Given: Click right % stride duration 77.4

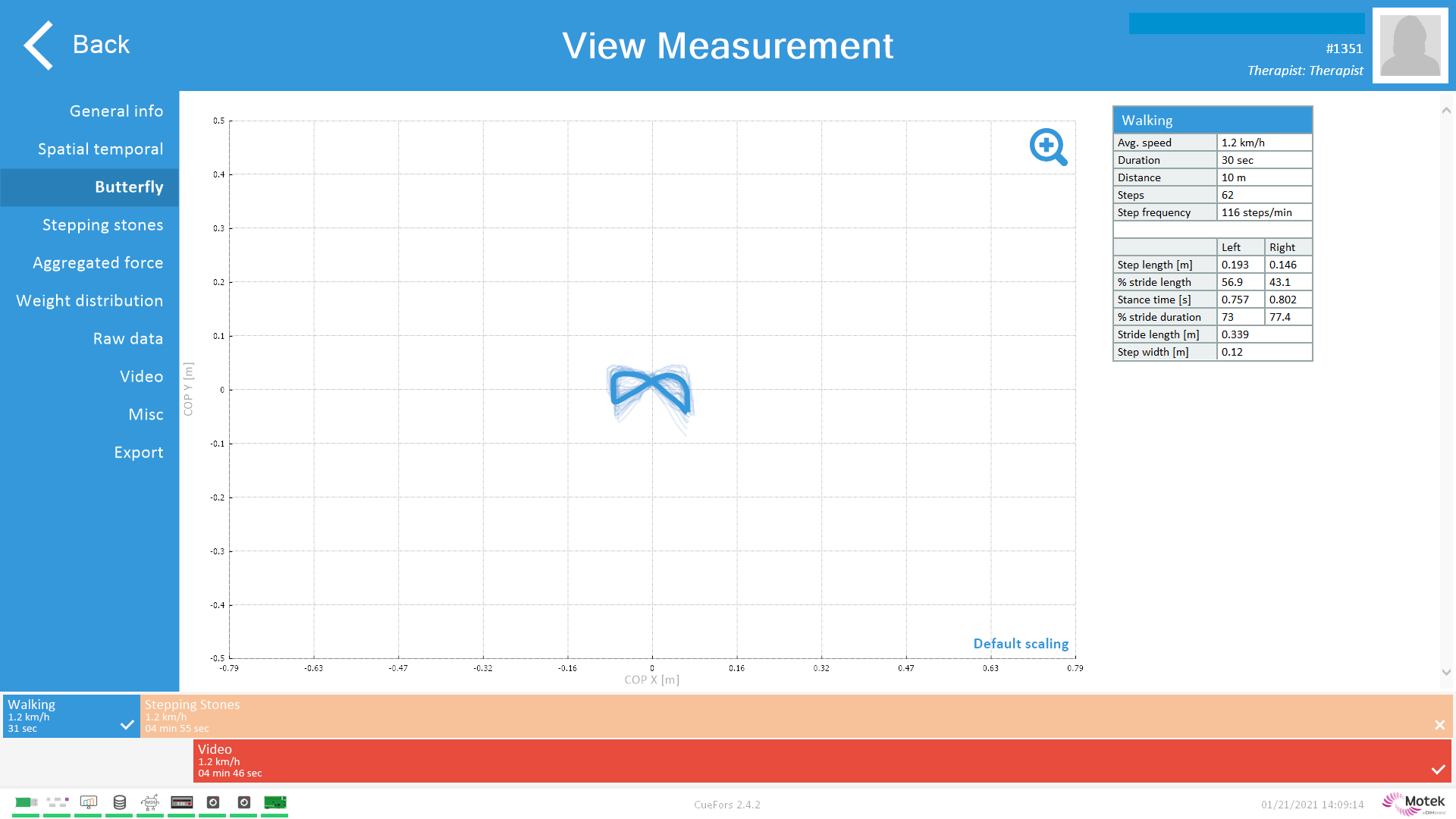Looking at the screenshot, I should [x=1288, y=317].
